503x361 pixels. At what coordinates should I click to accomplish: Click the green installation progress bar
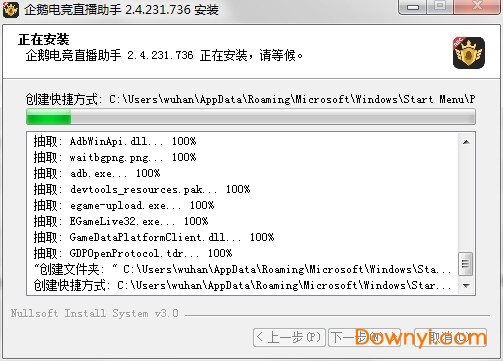[x=251, y=117]
